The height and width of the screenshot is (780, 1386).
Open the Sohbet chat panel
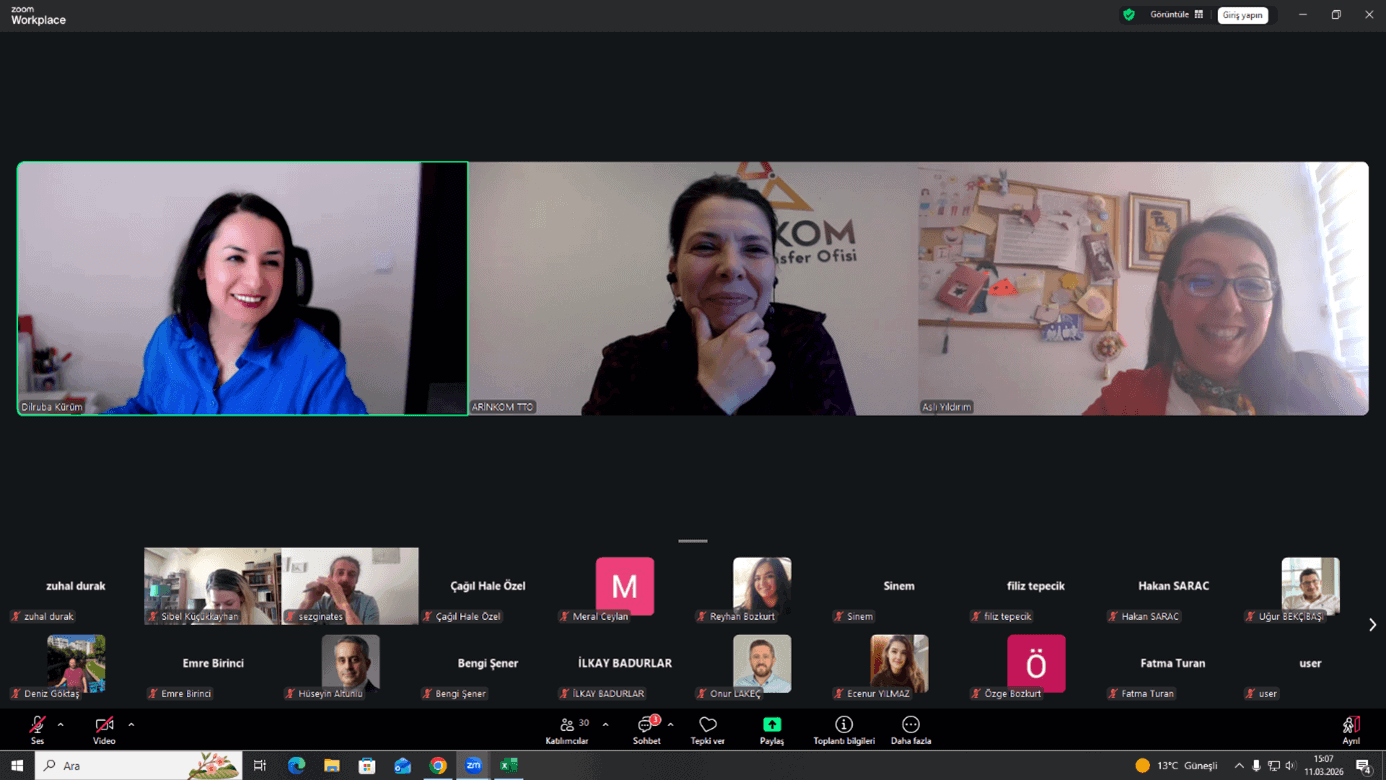[646, 729]
